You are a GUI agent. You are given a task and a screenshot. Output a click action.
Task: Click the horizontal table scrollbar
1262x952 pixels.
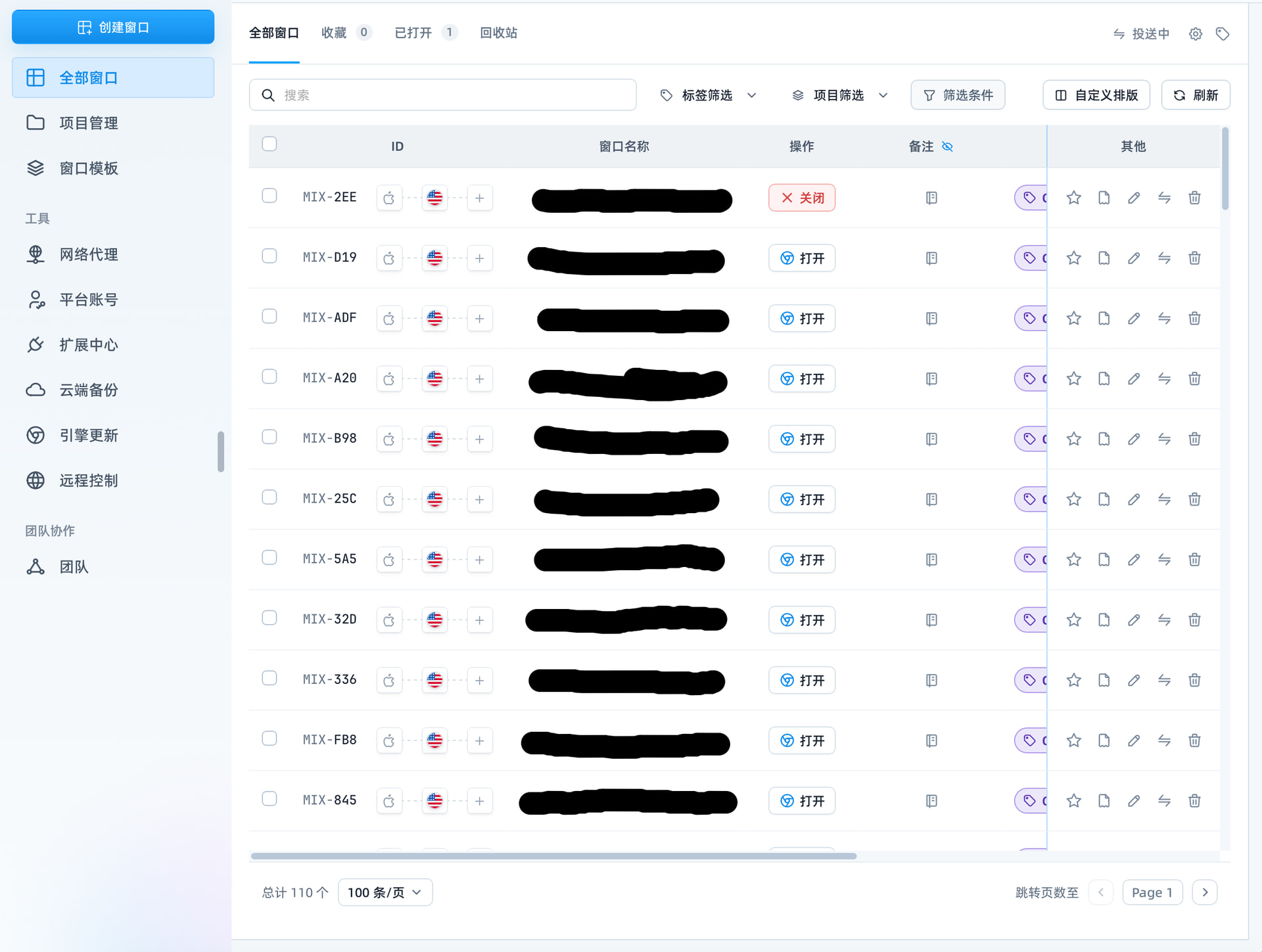tap(553, 856)
